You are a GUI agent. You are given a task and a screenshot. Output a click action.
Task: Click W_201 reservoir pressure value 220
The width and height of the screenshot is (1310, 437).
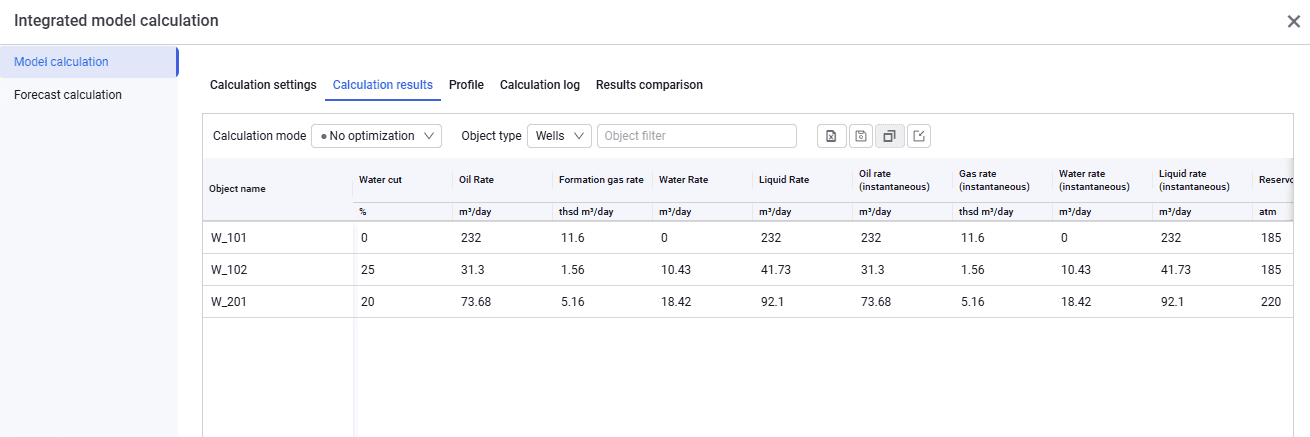point(1270,302)
